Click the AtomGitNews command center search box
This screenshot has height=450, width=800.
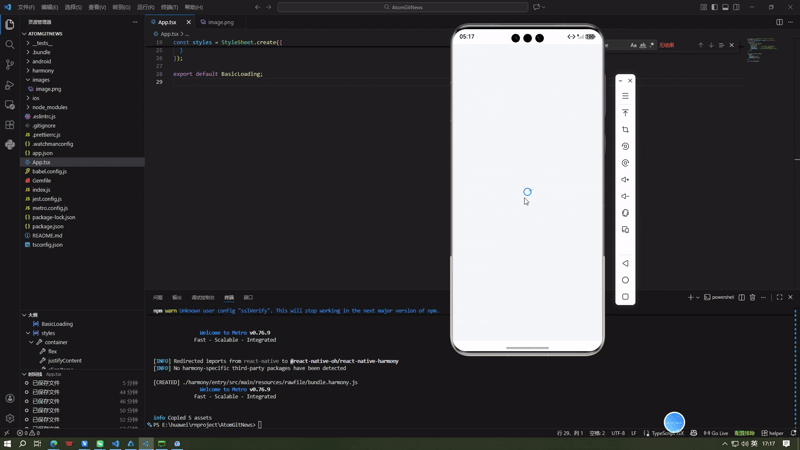(403, 7)
